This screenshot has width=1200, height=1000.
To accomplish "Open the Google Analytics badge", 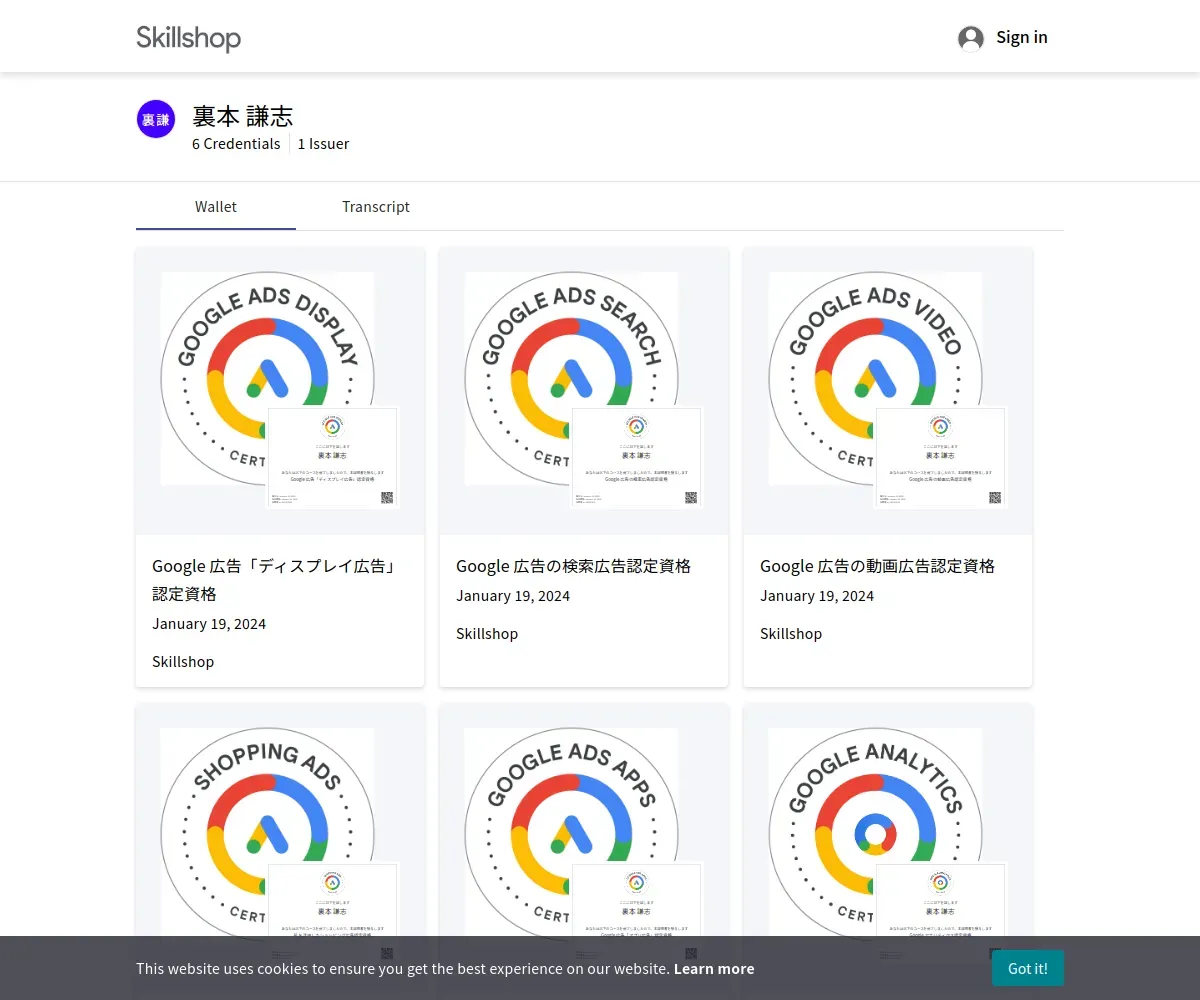I will point(875,832).
